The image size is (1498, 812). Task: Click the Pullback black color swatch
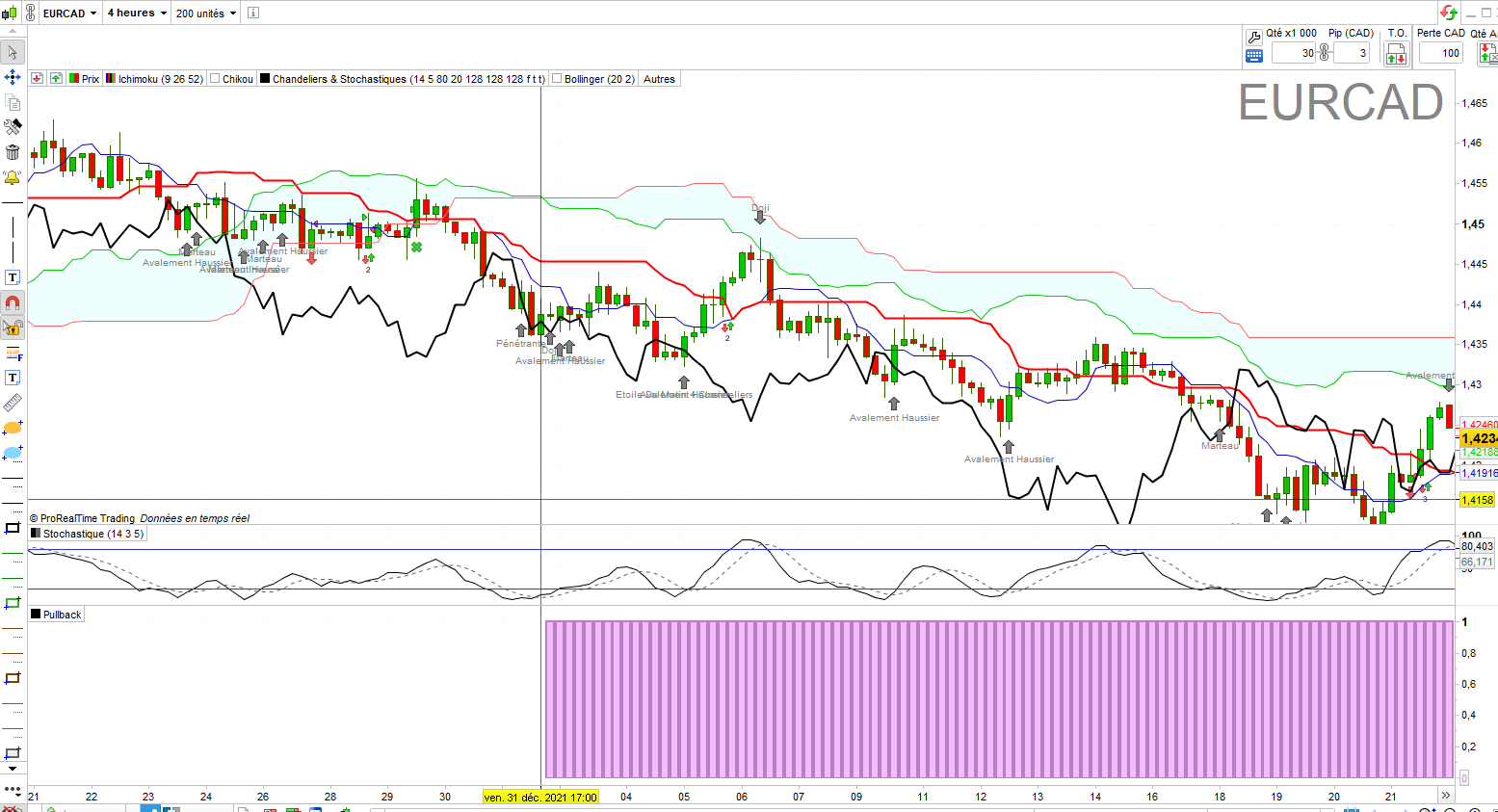tap(36, 615)
